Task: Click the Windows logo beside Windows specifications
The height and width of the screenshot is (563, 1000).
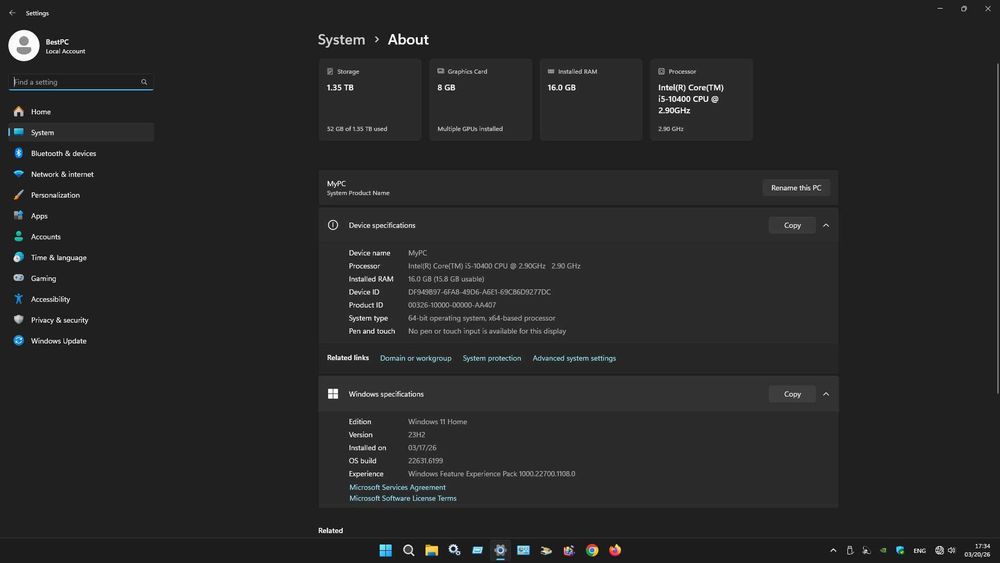Action: pyautogui.click(x=333, y=394)
